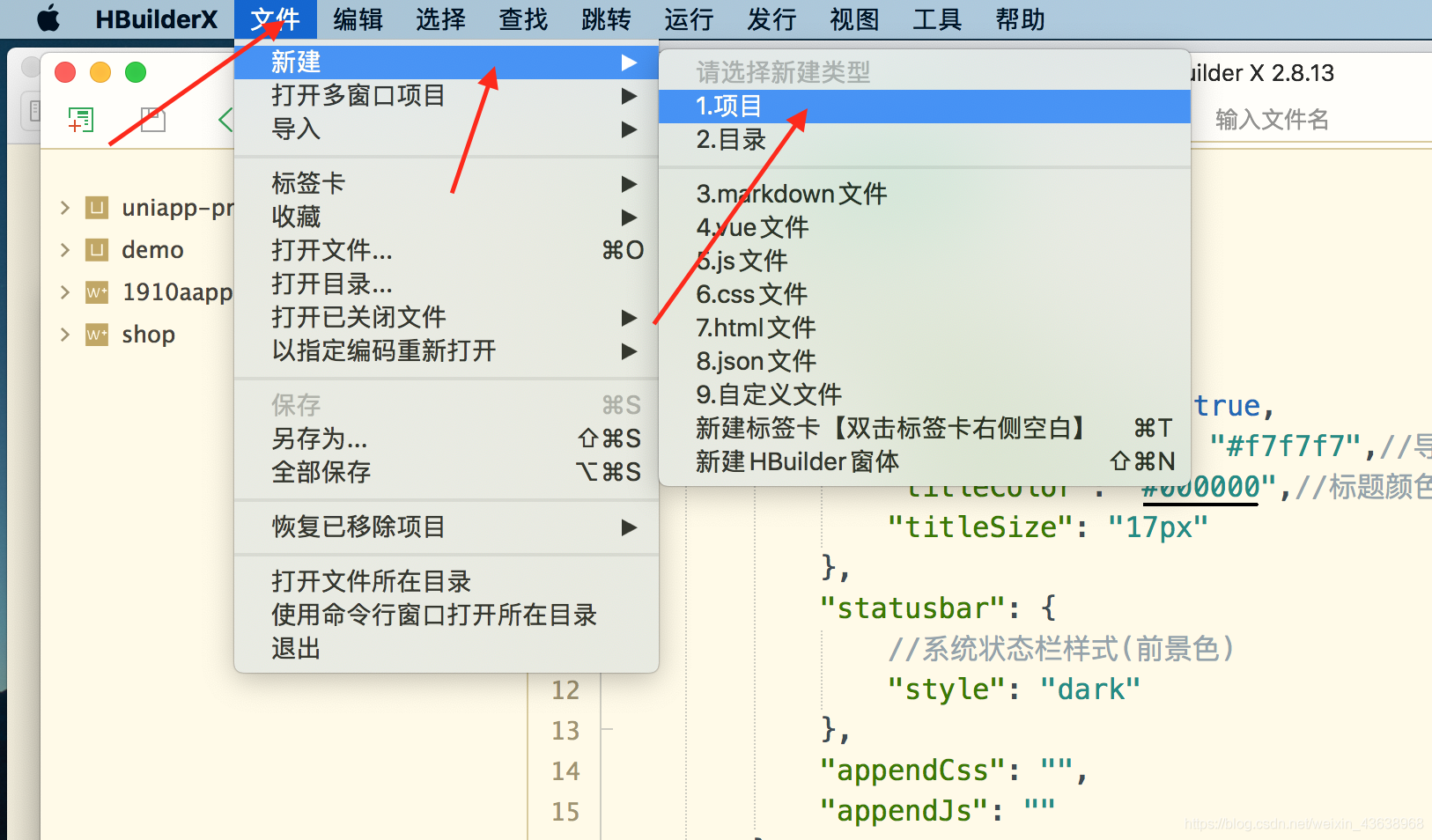Click the shop project icon
This screenshot has width=1432, height=840.
click(x=97, y=335)
